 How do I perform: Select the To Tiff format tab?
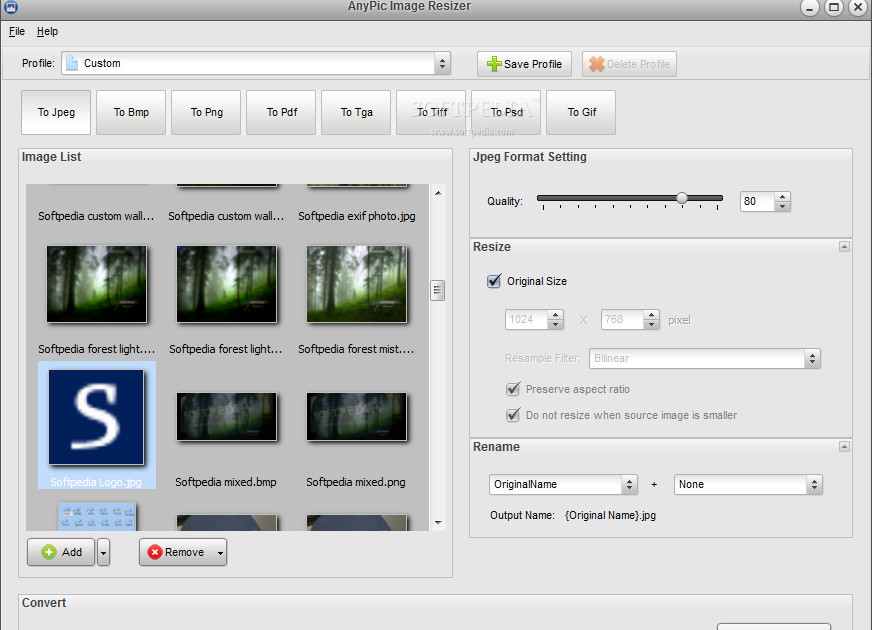point(432,112)
